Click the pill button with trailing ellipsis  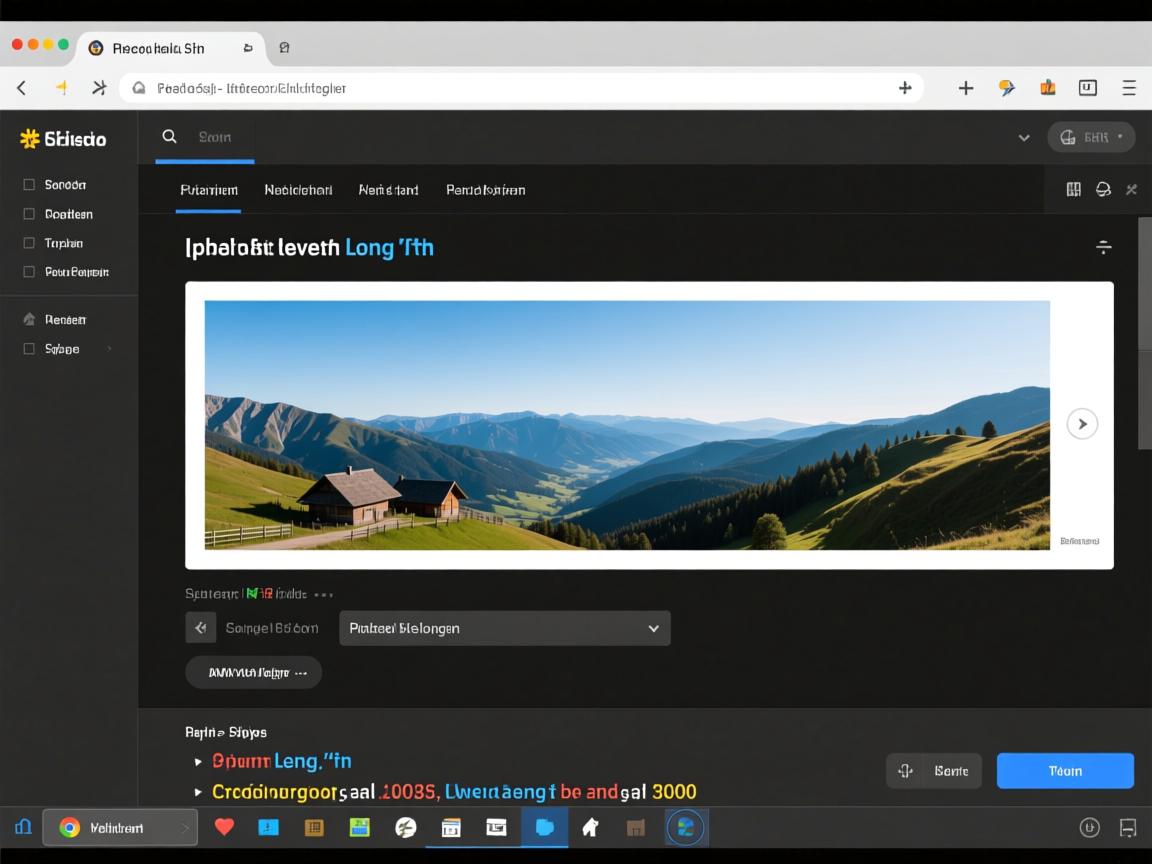[253, 673]
